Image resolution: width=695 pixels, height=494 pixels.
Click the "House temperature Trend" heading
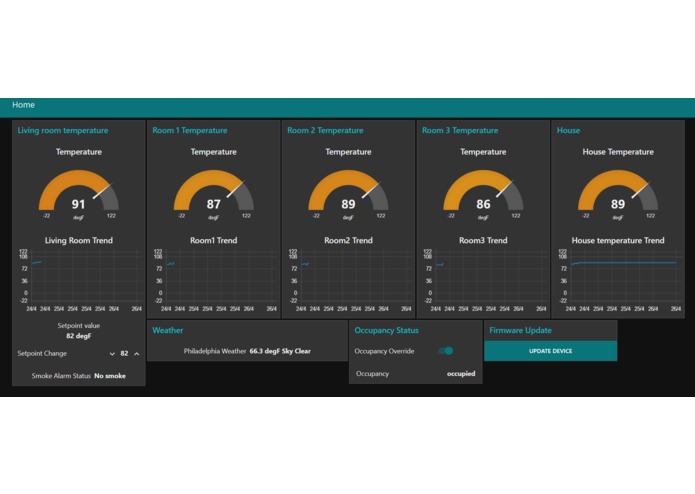(x=618, y=240)
